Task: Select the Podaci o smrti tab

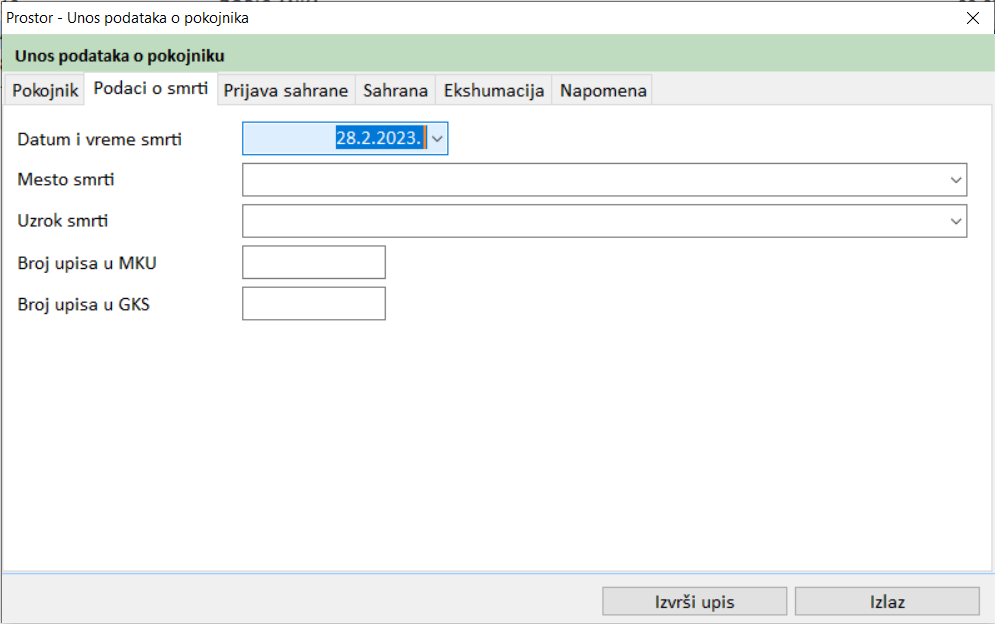Action: pos(151,89)
